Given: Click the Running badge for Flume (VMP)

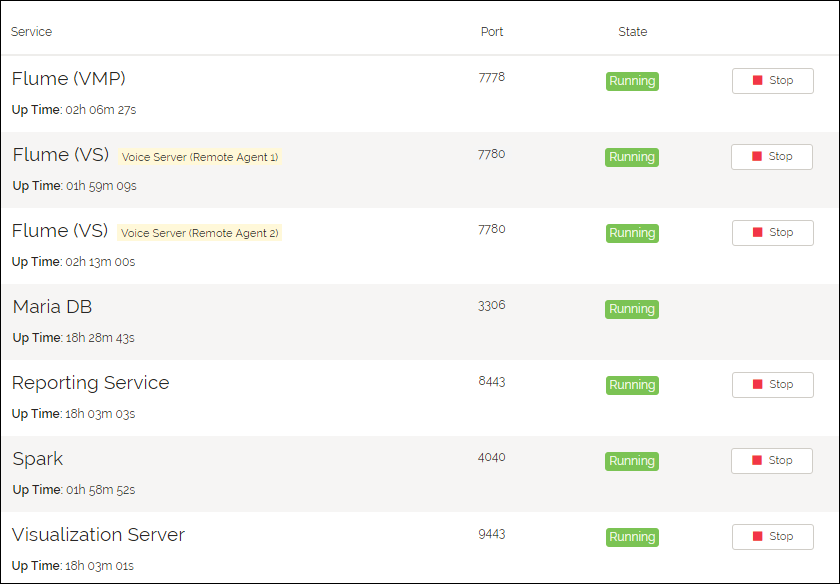Looking at the screenshot, I should [632, 81].
